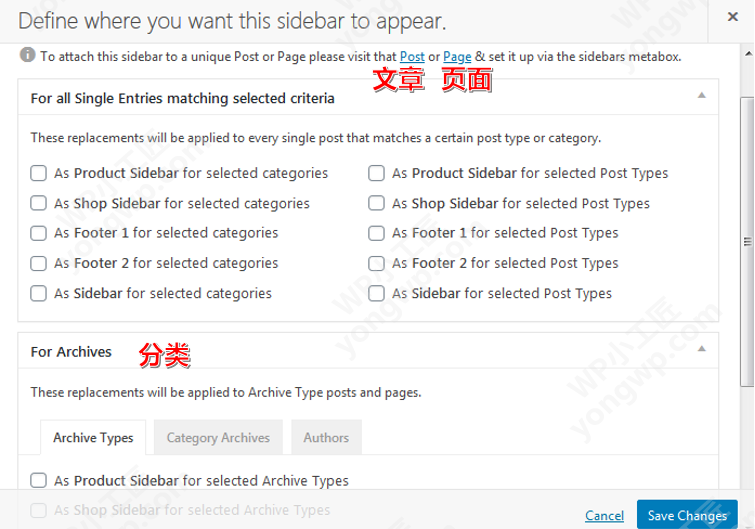Tick Shop Sidebar for selected Post Types

coord(377,203)
